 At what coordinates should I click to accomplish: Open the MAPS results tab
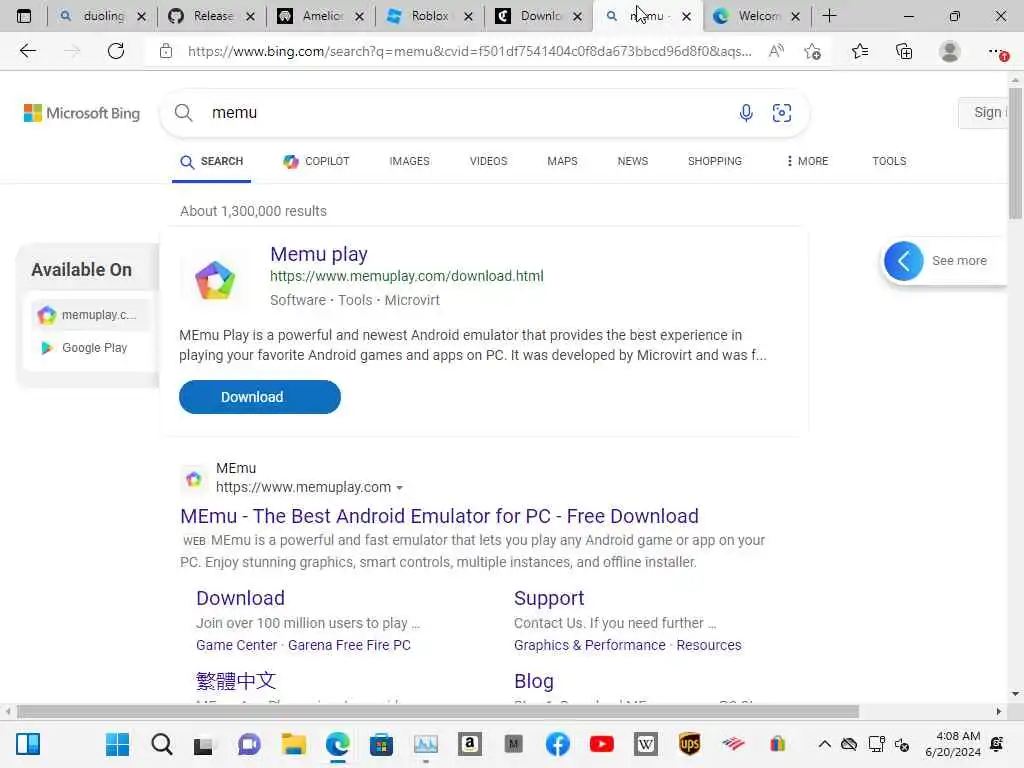tap(562, 161)
